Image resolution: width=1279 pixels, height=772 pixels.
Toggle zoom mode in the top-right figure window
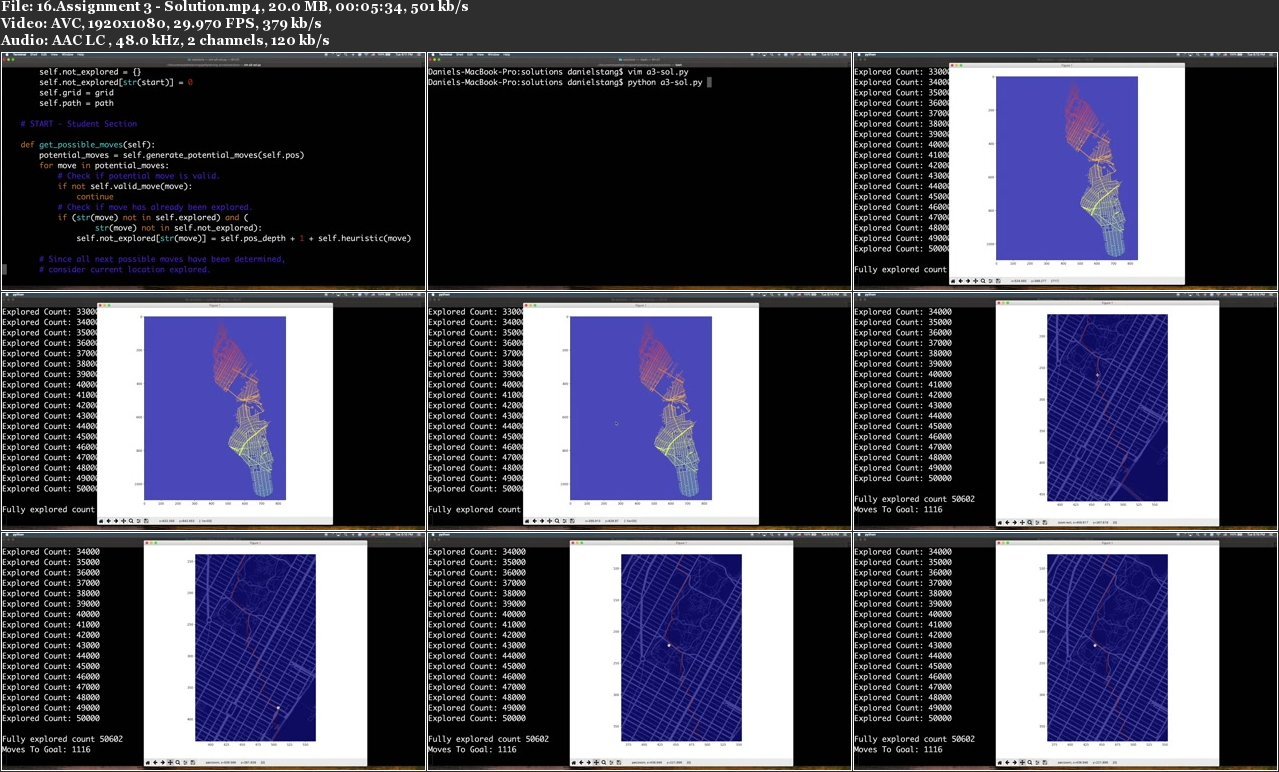coord(983,281)
